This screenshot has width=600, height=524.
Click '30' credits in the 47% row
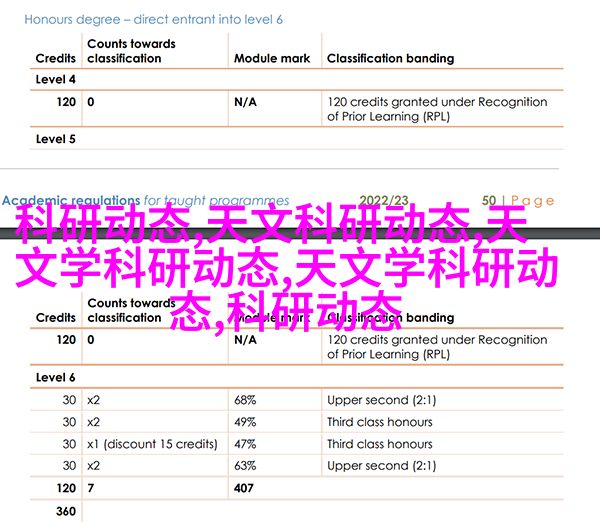pyautogui.click(x=69, y=444)
